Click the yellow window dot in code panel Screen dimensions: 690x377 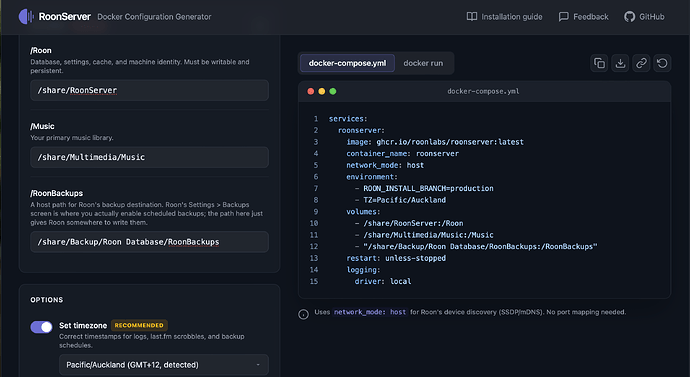tap(322, 91)
